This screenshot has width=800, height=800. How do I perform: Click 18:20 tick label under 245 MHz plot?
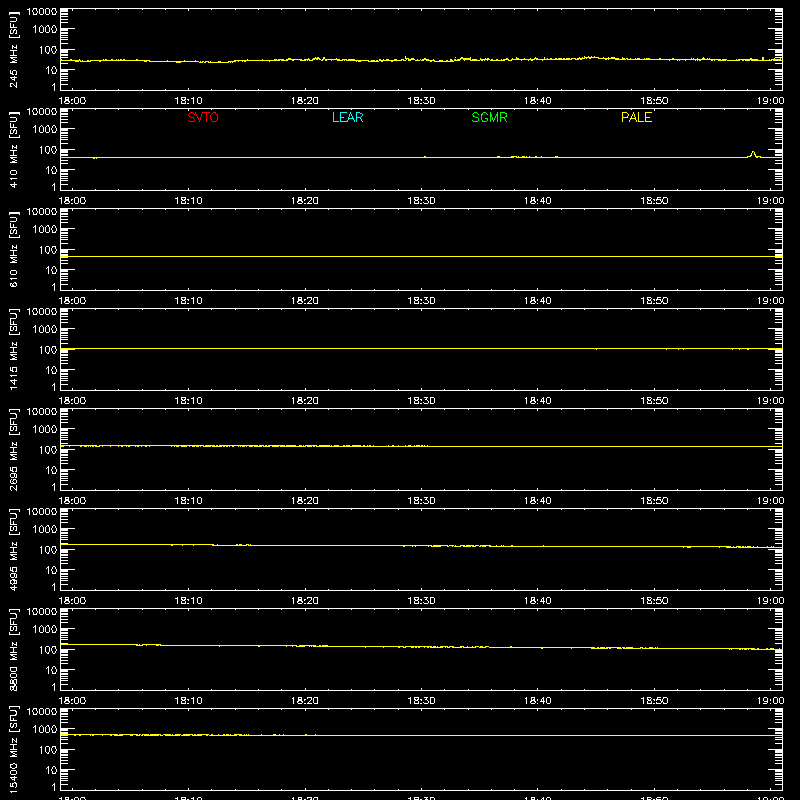point(305,101)
